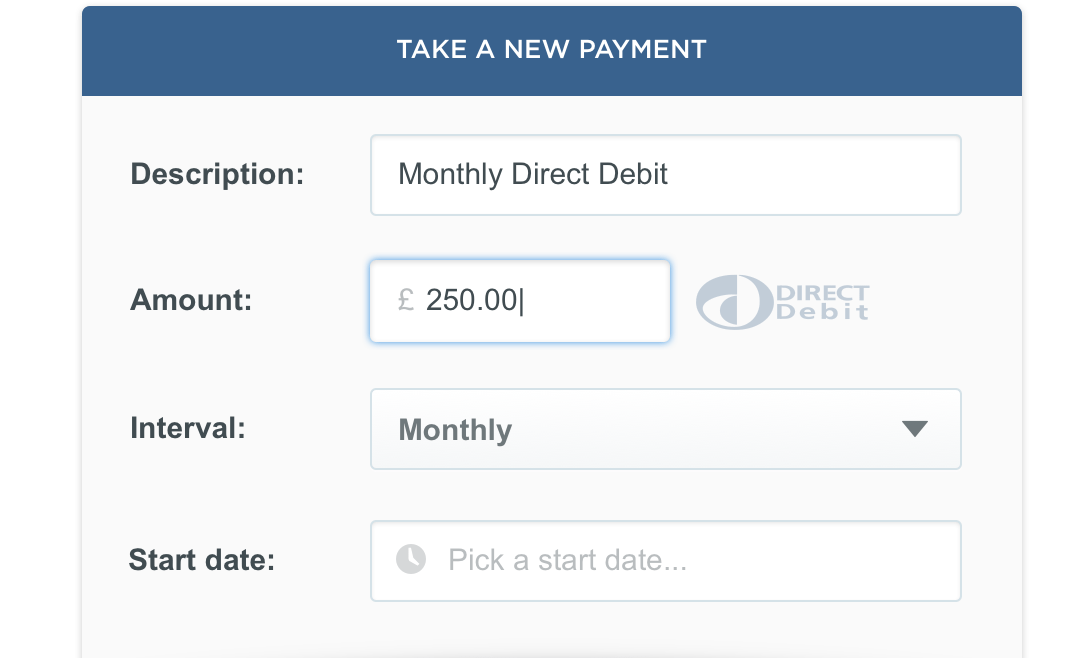The width and height of the screenshot is (1082, 658).
Task: Click the "Pick a start date..." placeholder
Action: pyautogui.click(x=567, y=560)
